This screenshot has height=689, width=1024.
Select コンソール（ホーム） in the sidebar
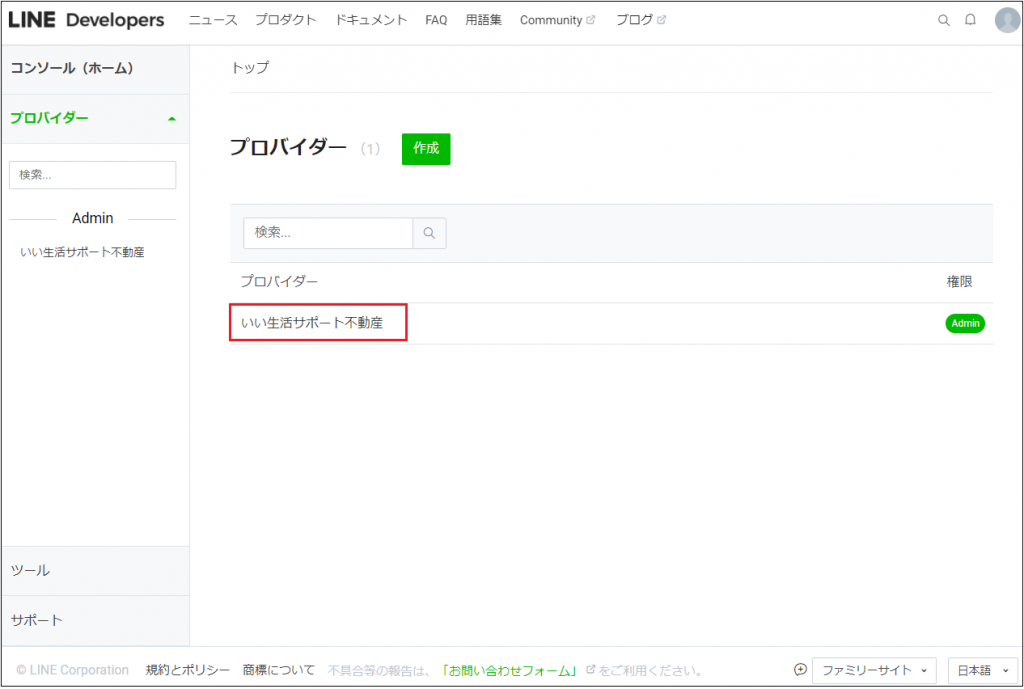95,68
